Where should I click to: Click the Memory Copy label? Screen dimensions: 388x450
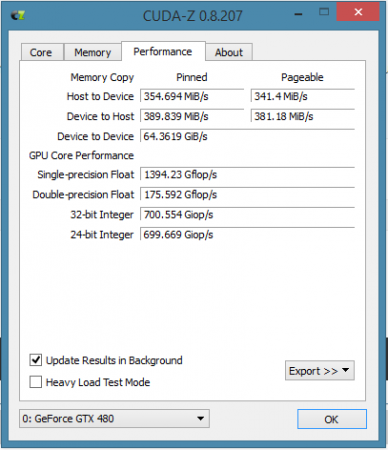click(x=102, y=78)
